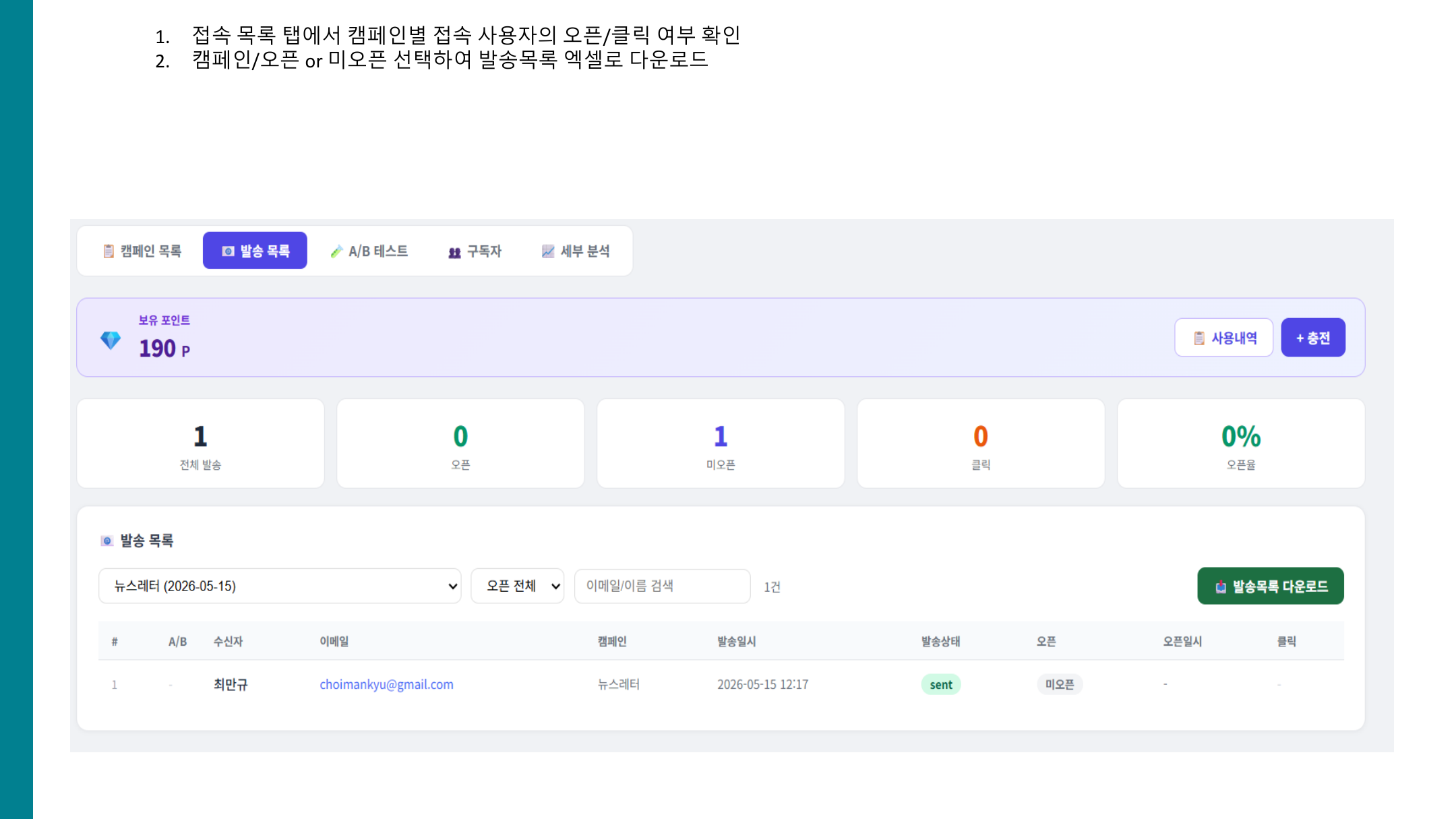Open the 세부 분석 tab
This screenshot has width=1456, height=819.
pyautogui.click(x=576, y=251)
